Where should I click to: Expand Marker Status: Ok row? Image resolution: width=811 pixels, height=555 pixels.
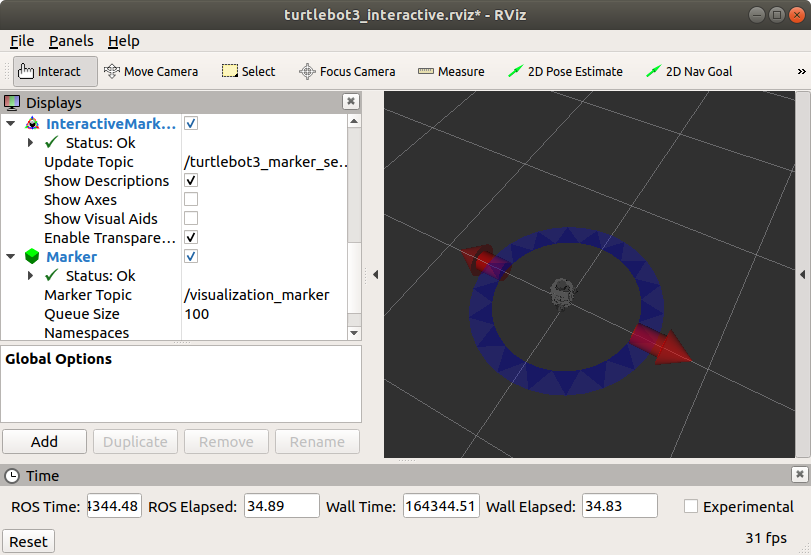pyautogui.click(x=30, y=276)
